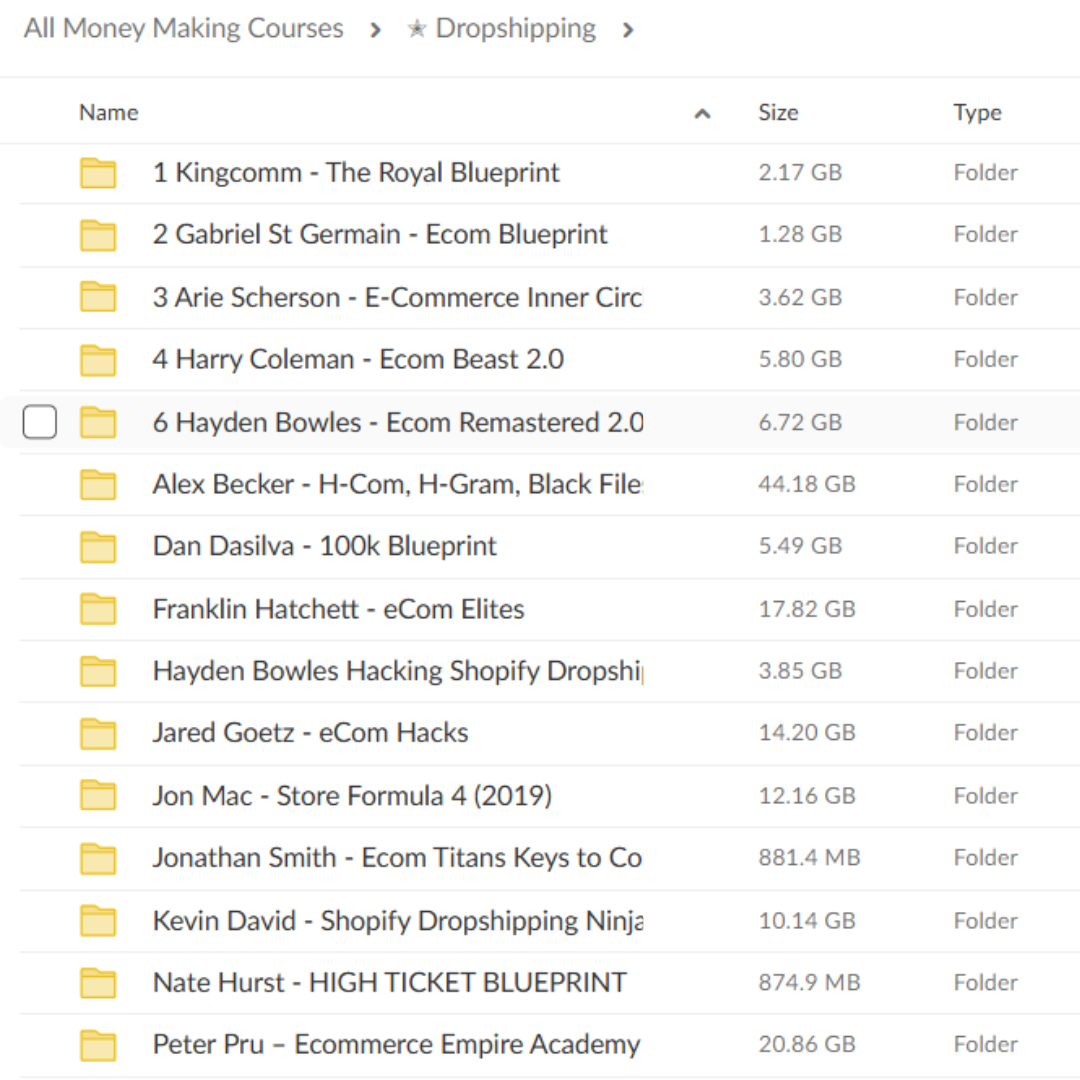Click the Alex Becker H-Com folder icon
The width and height of the screenshot is (1080, 1080).
pos(97,484)
